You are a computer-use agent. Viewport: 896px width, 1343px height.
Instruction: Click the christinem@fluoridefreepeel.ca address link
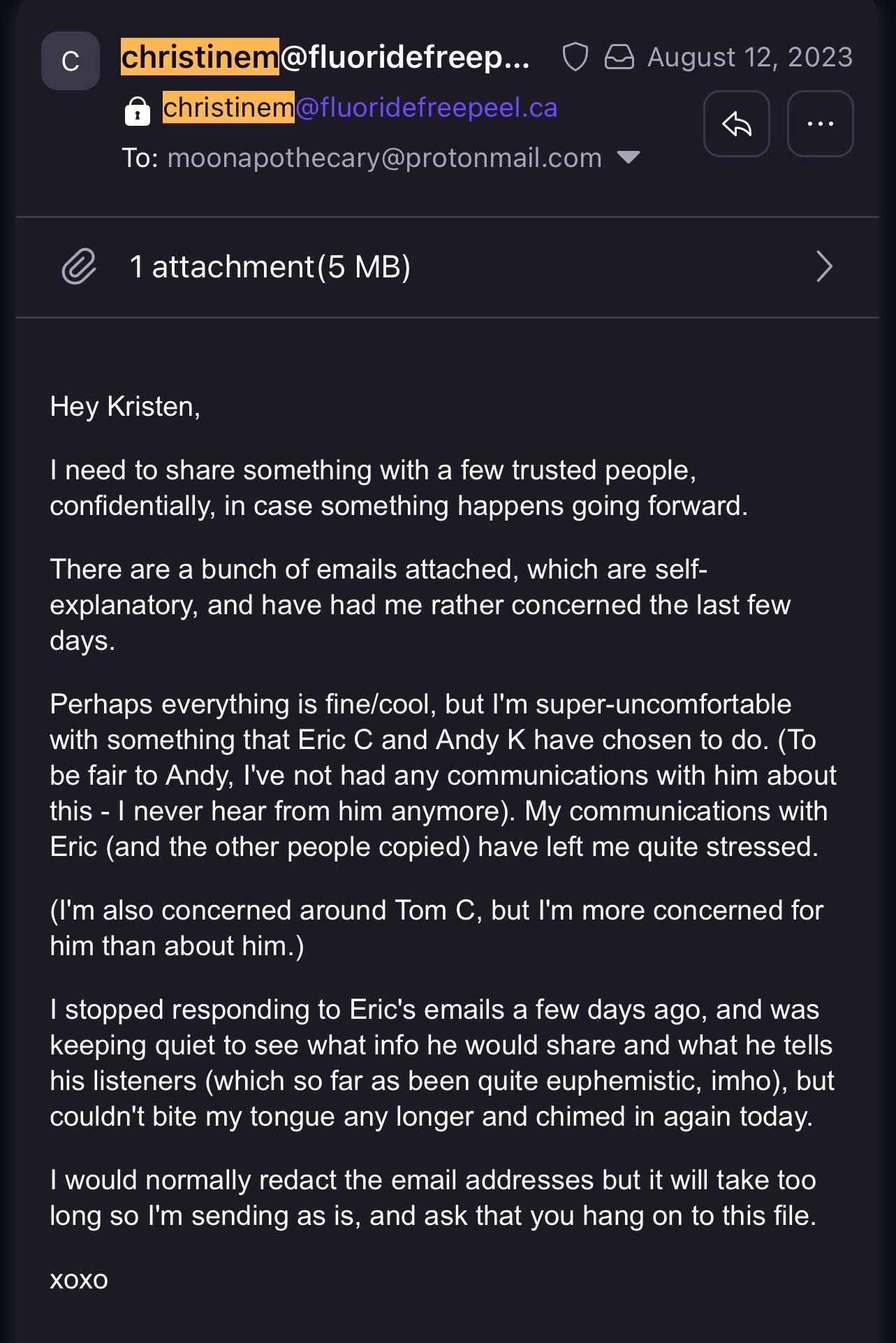pos(360,108)
